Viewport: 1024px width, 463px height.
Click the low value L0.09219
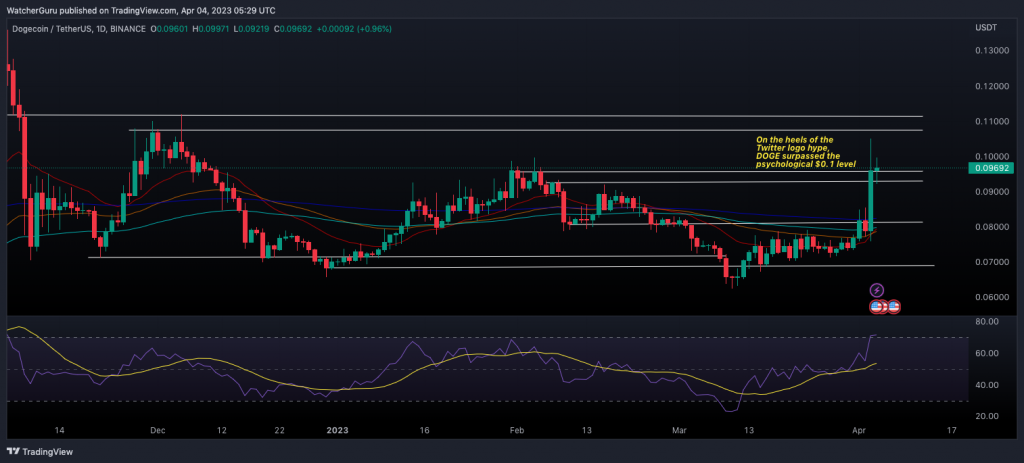pos(252,29)
